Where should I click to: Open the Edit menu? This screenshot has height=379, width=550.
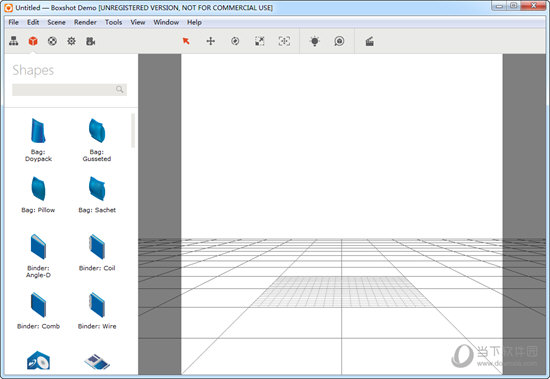33,22
